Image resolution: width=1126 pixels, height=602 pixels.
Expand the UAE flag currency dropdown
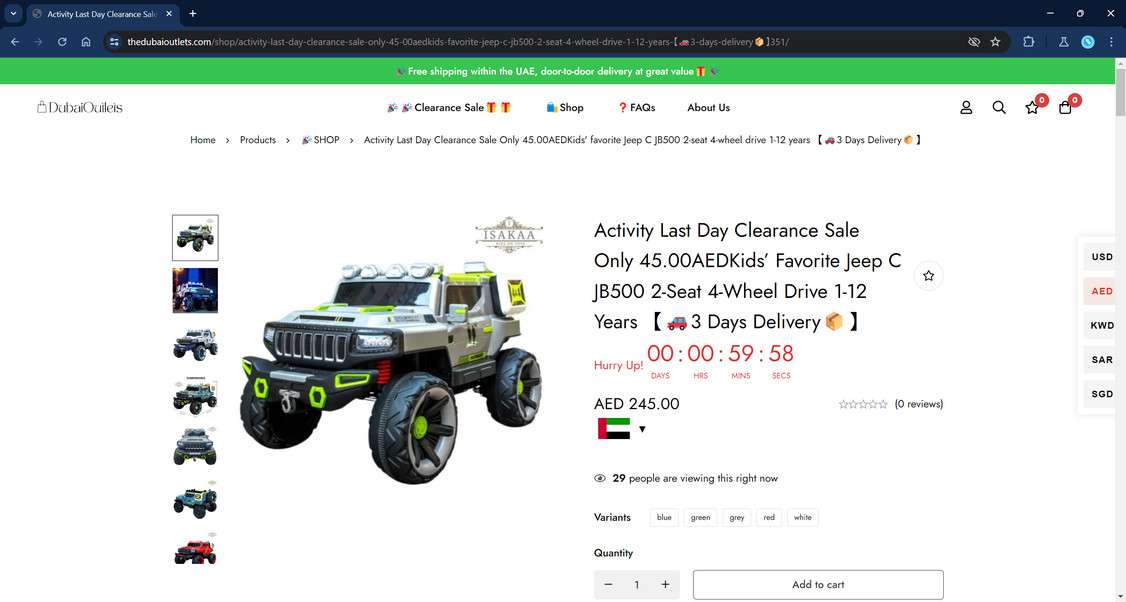[x=622, y=429]
